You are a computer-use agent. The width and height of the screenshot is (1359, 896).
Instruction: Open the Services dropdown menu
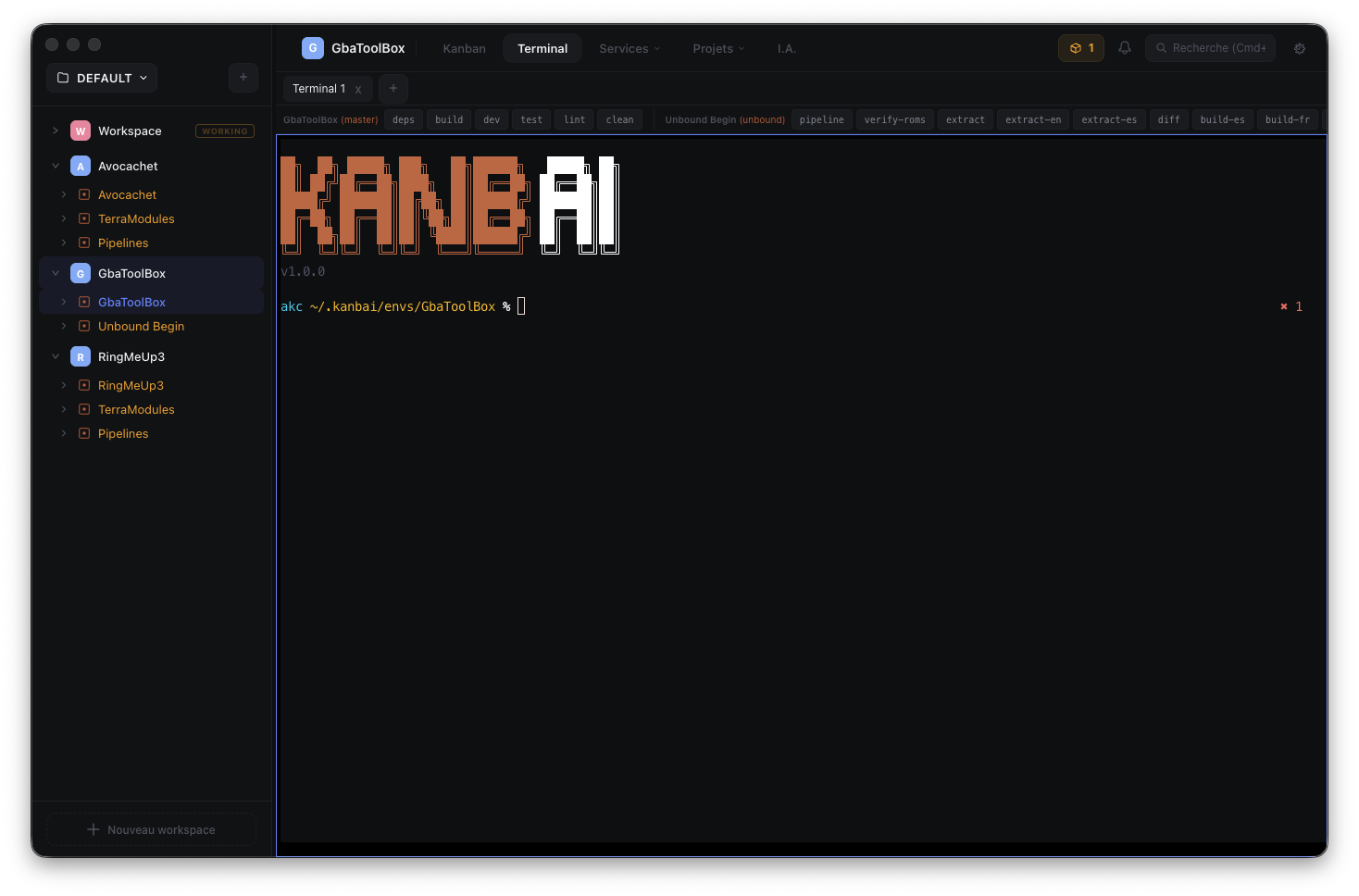click(630, 49)
